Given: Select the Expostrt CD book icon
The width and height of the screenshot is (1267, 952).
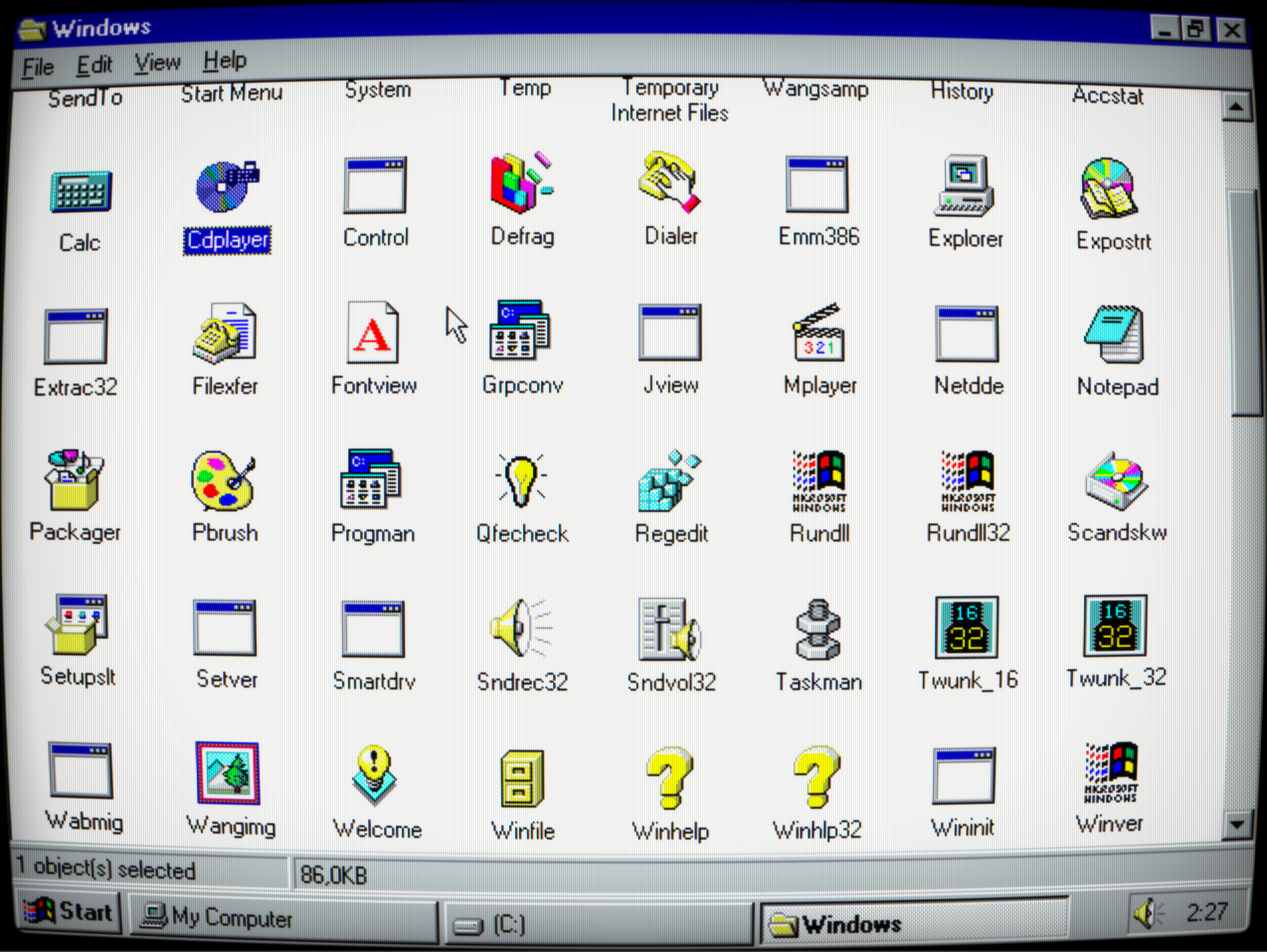Looking at the screenshot, I should click(x=1110, y=188).
